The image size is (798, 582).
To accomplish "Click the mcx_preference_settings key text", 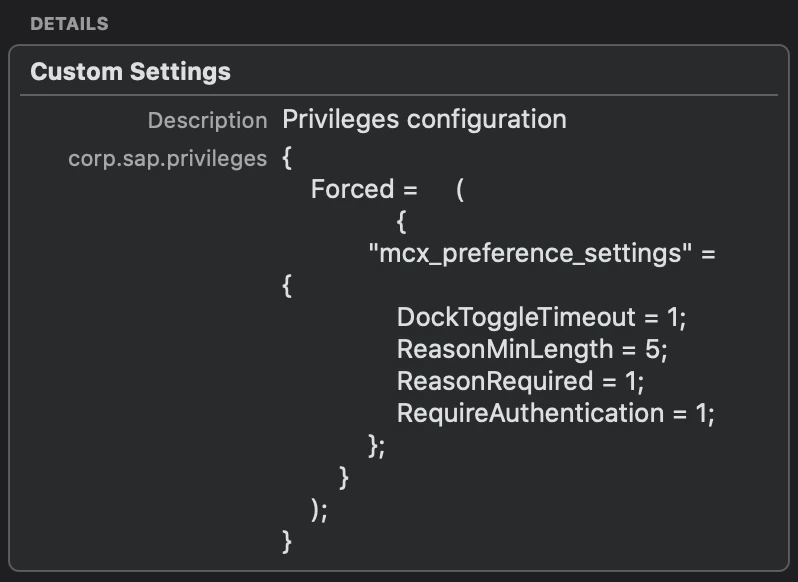I will (530, 253).
